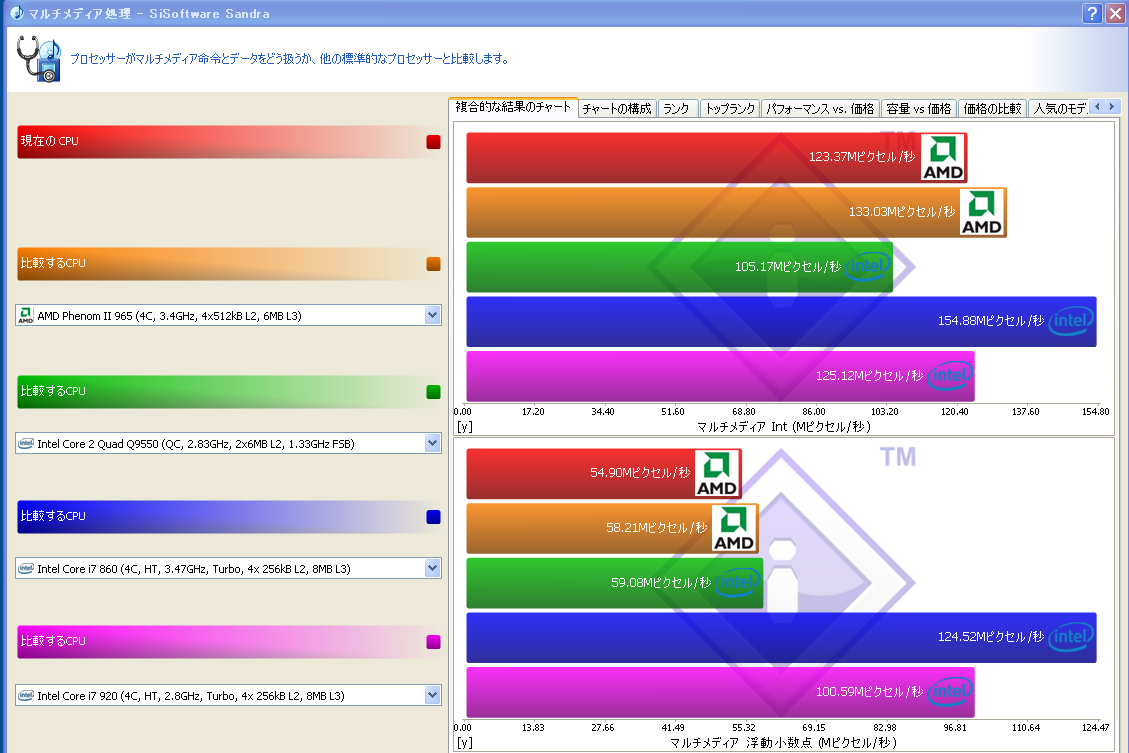
Task: Click the Intel logo on the 154.88M bar
Action: 1071,321
